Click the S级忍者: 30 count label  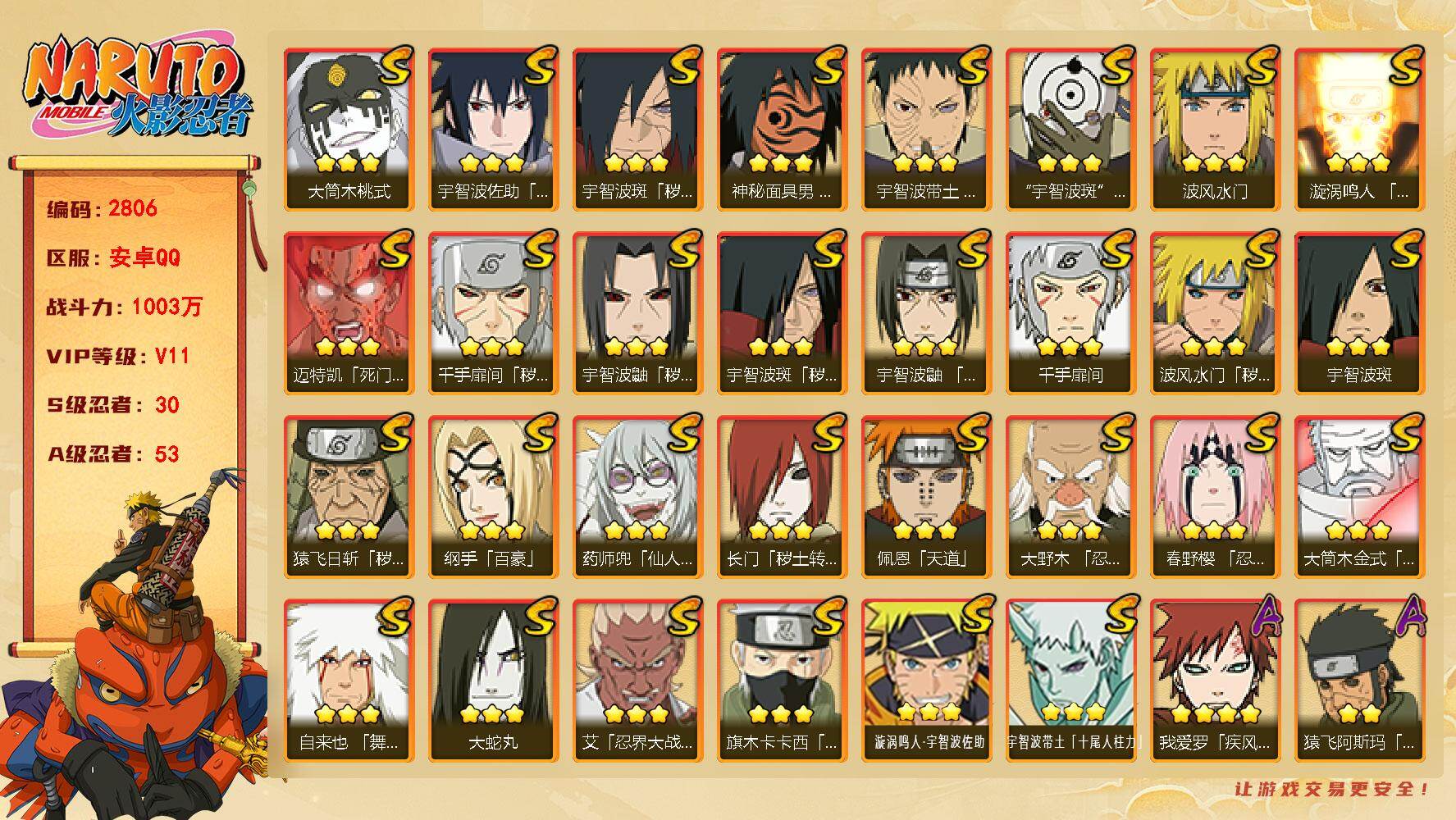[112, 405]
